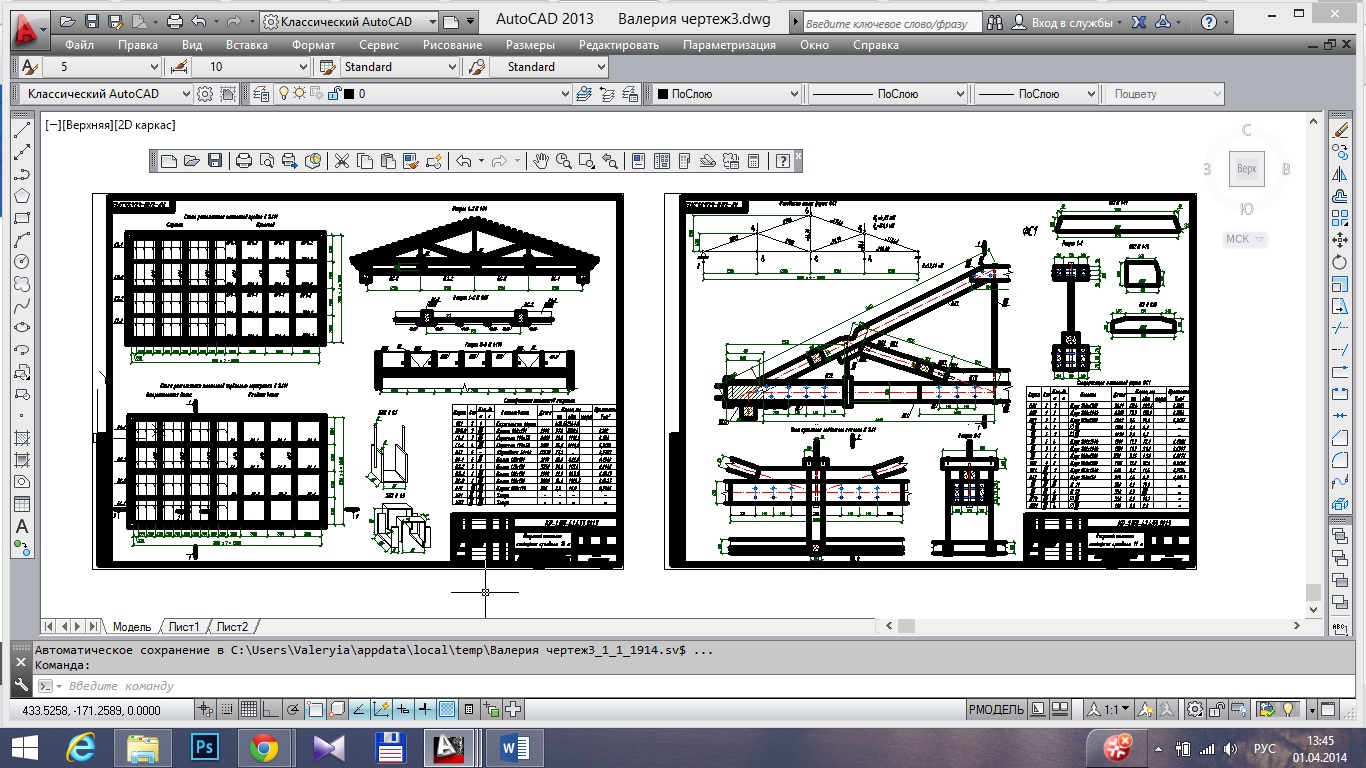The height and width of the screenshot is (768, 1366).
Task: Toggle Snap Mode in status bar
Action: pyautogui.click(x=227, y=709)
